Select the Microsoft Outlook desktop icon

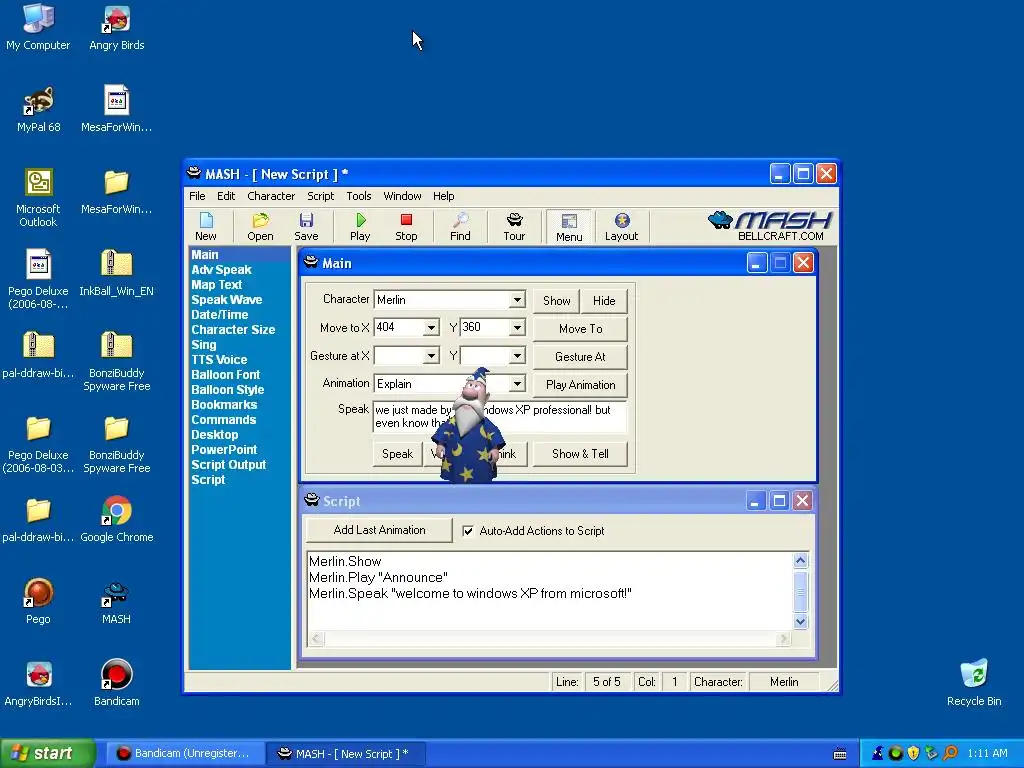pos(38,197)
